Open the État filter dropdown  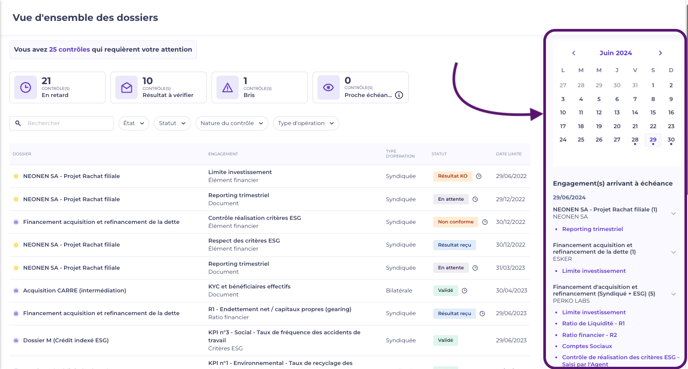pos(133,123)
